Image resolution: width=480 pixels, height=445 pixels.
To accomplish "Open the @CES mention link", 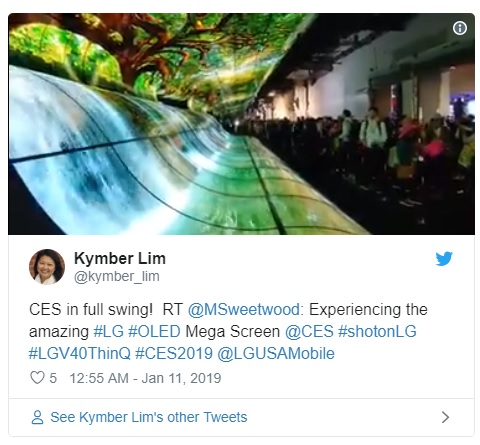I will pos(309,331).
